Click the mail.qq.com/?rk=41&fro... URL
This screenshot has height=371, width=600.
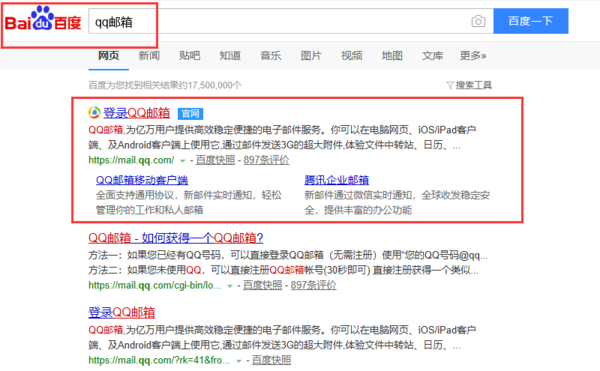click(x=160, y=360)
